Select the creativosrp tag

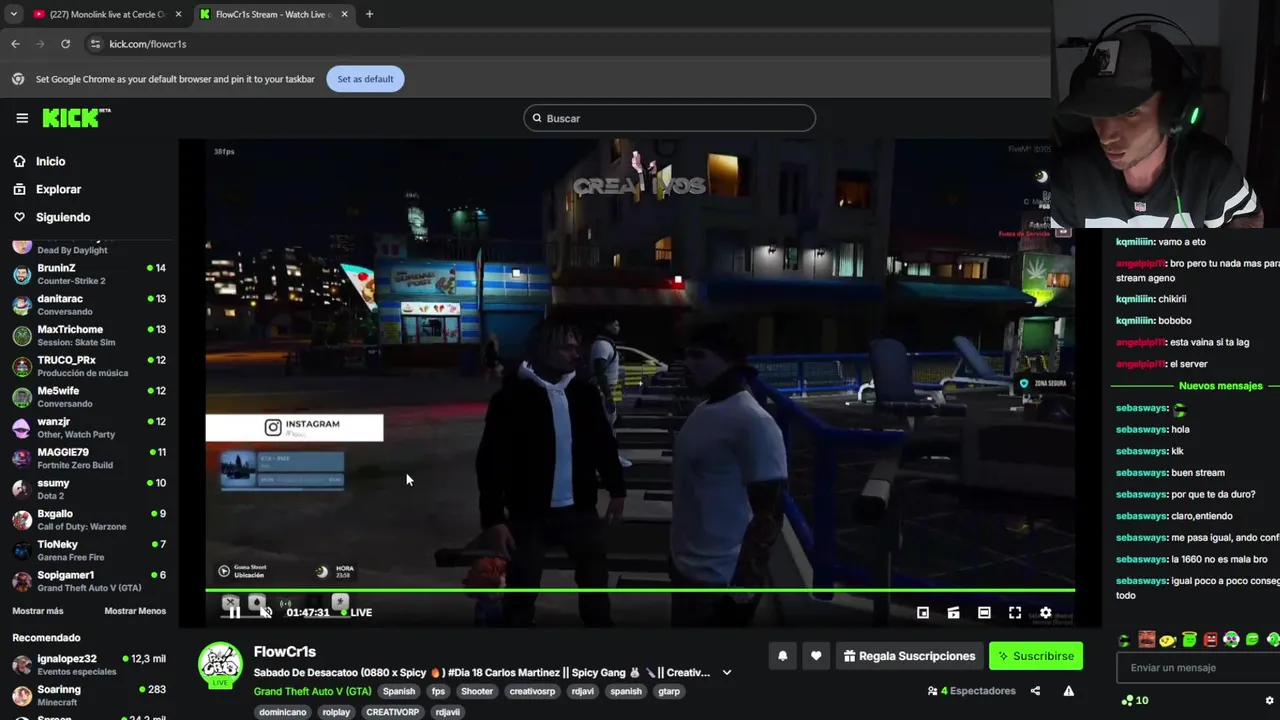click(532, 691)
